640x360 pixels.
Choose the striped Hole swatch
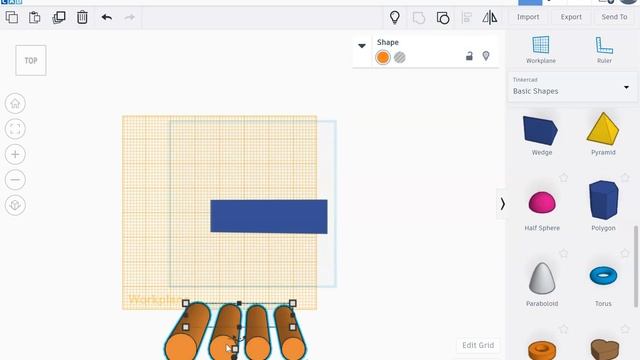400,58
